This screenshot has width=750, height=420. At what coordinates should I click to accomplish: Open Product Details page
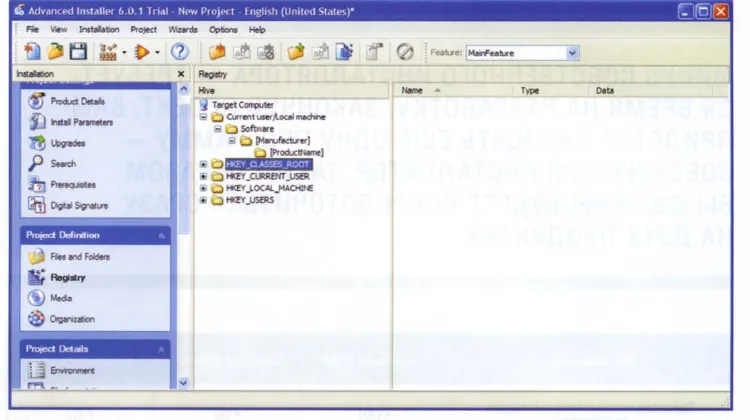click(67, 101)
